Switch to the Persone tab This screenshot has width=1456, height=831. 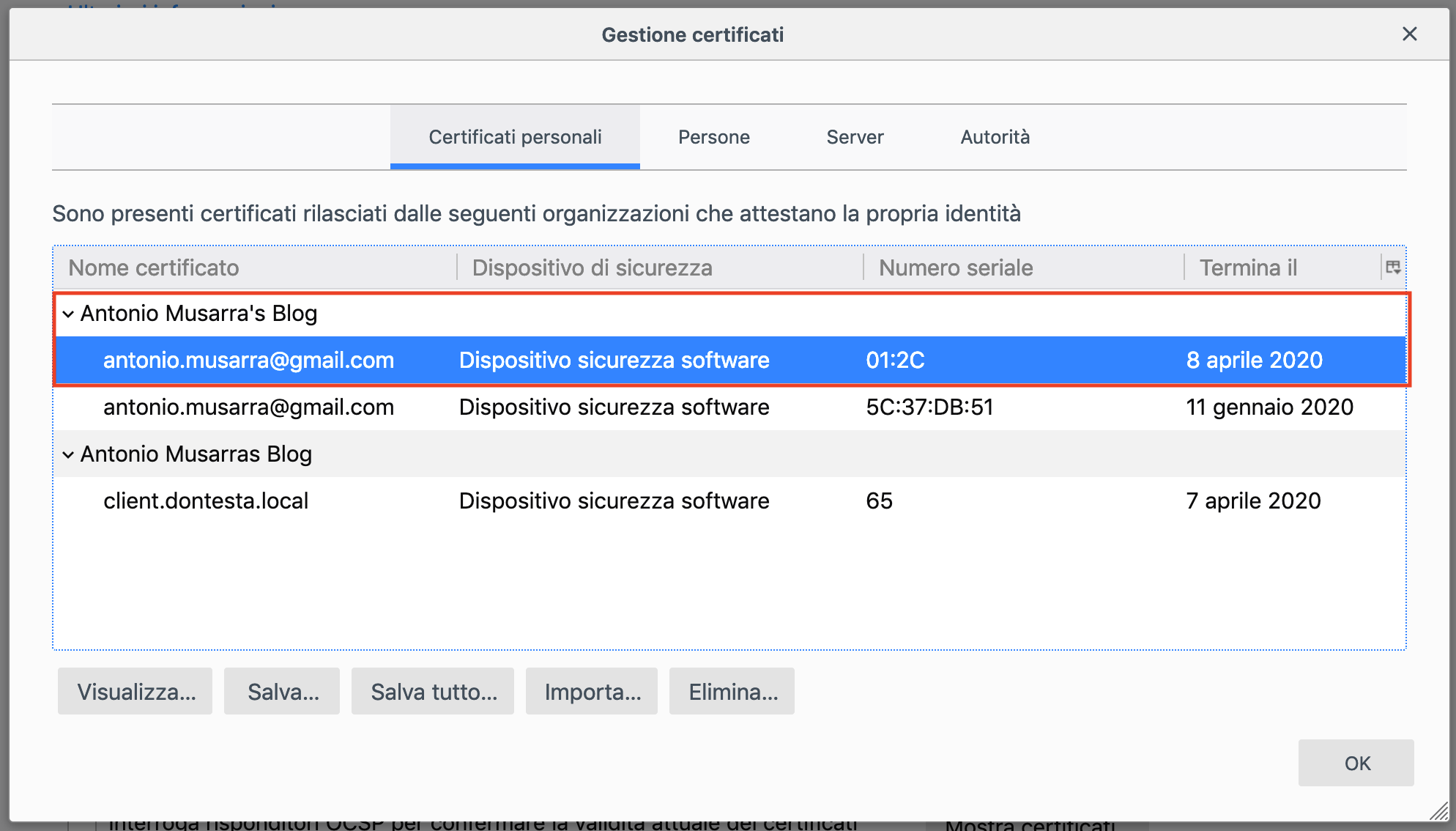(x=713, y=137)
